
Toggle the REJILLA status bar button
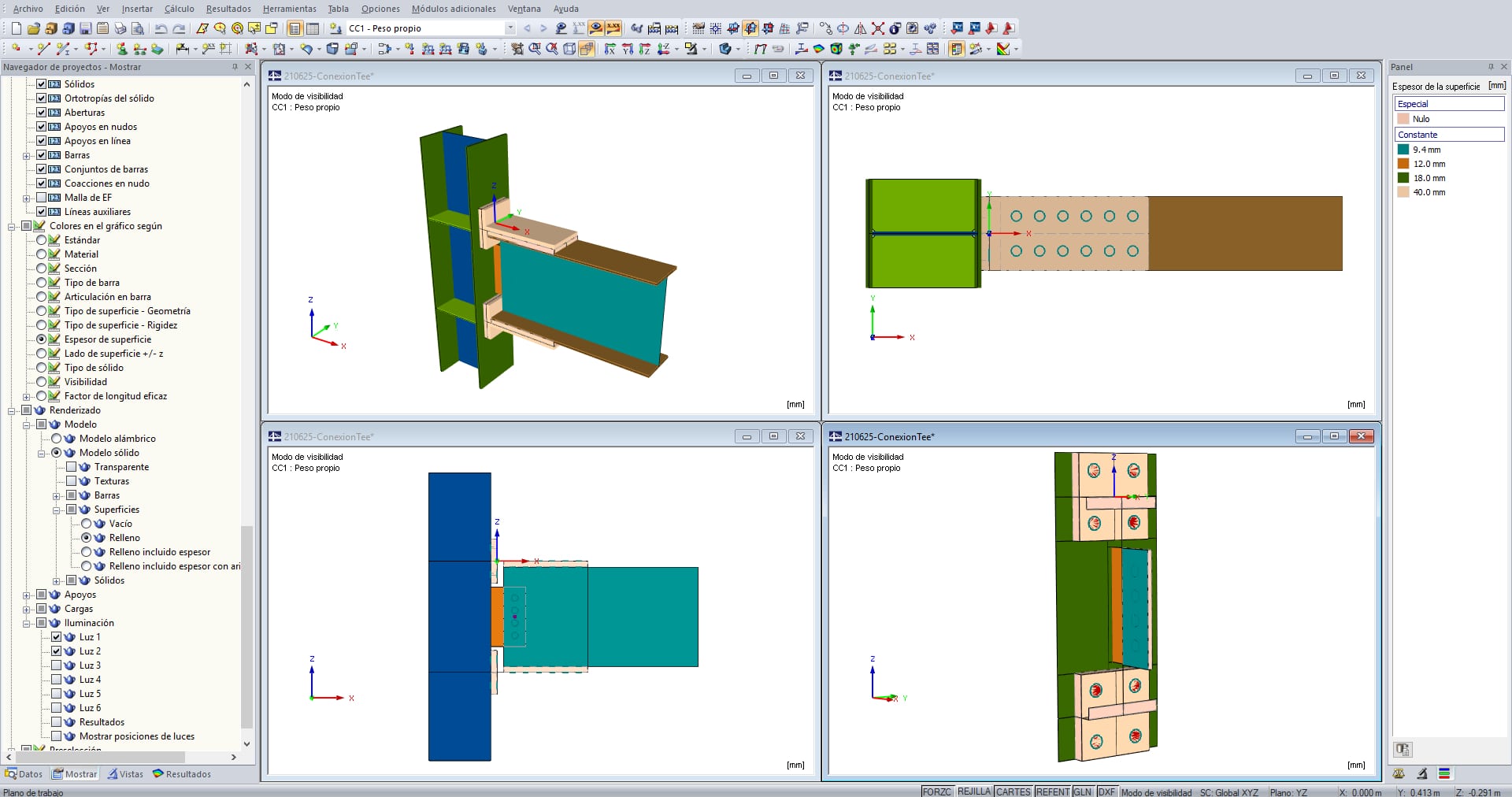[x=973, y=791]
